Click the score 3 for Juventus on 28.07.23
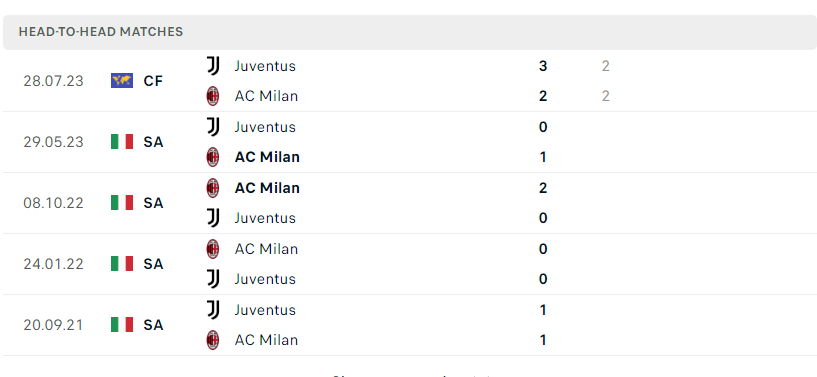Screen dimensions: 817x377 coord(543,66)
